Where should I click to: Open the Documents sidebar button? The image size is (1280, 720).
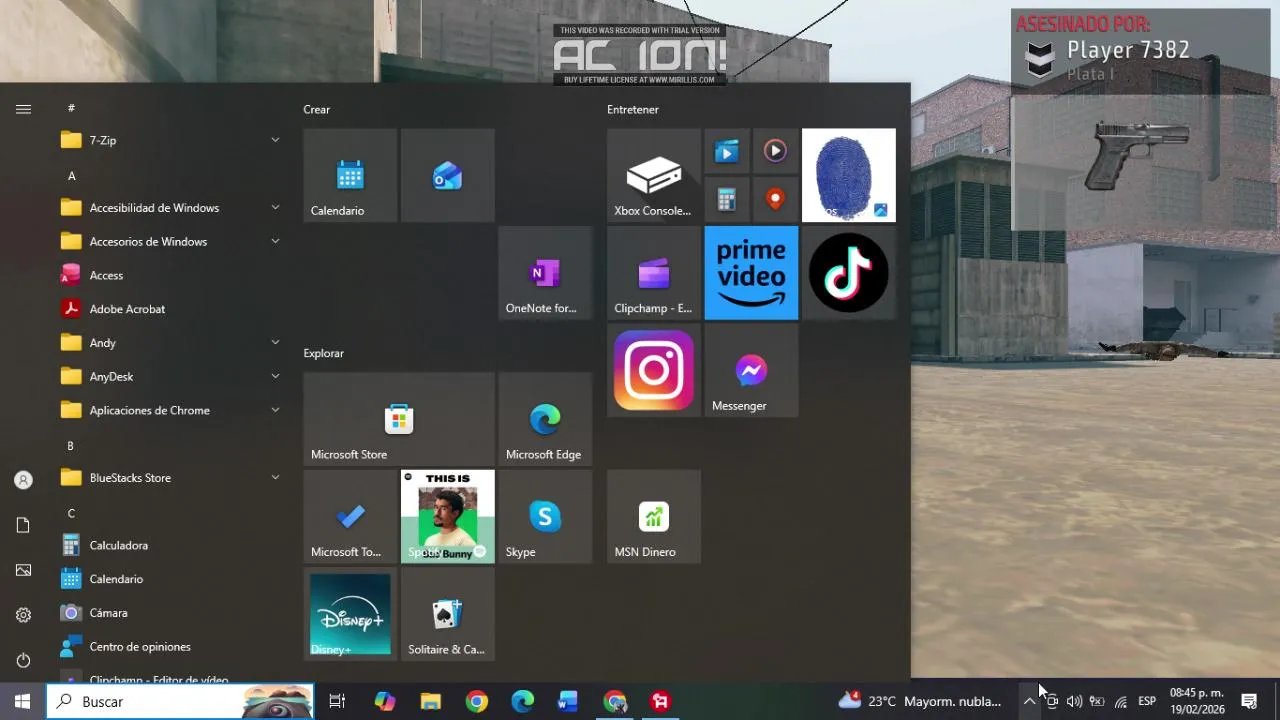click(x=23, y=525)
